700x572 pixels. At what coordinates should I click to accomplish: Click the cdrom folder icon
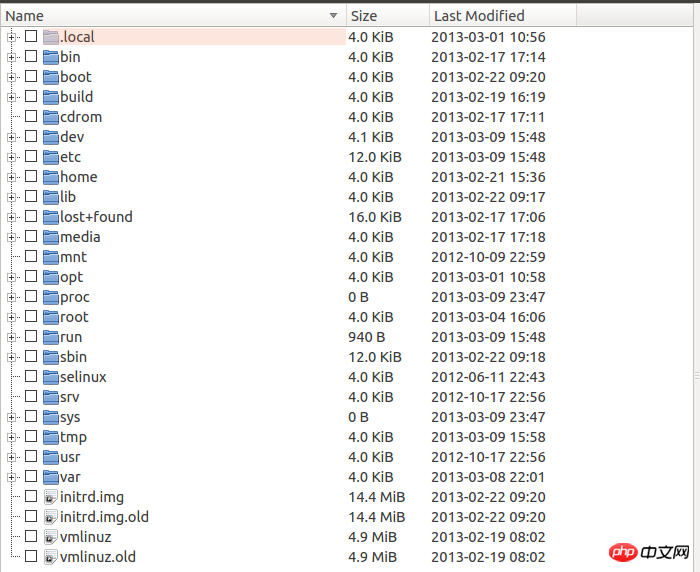51,117
